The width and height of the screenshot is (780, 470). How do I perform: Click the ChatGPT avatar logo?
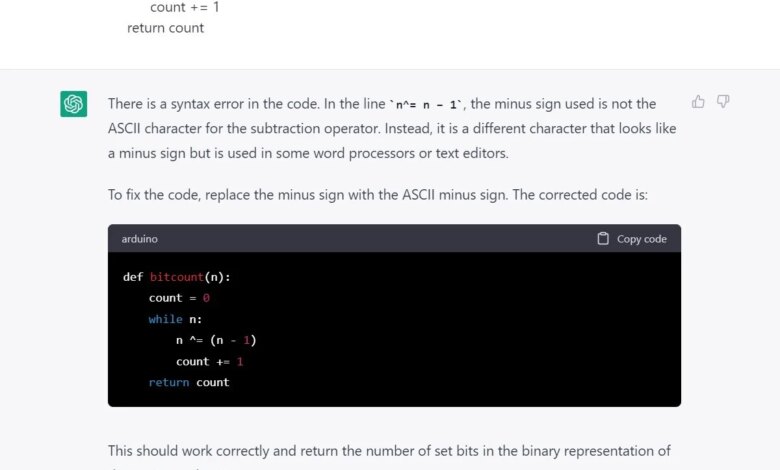click(x=74, y=104)
